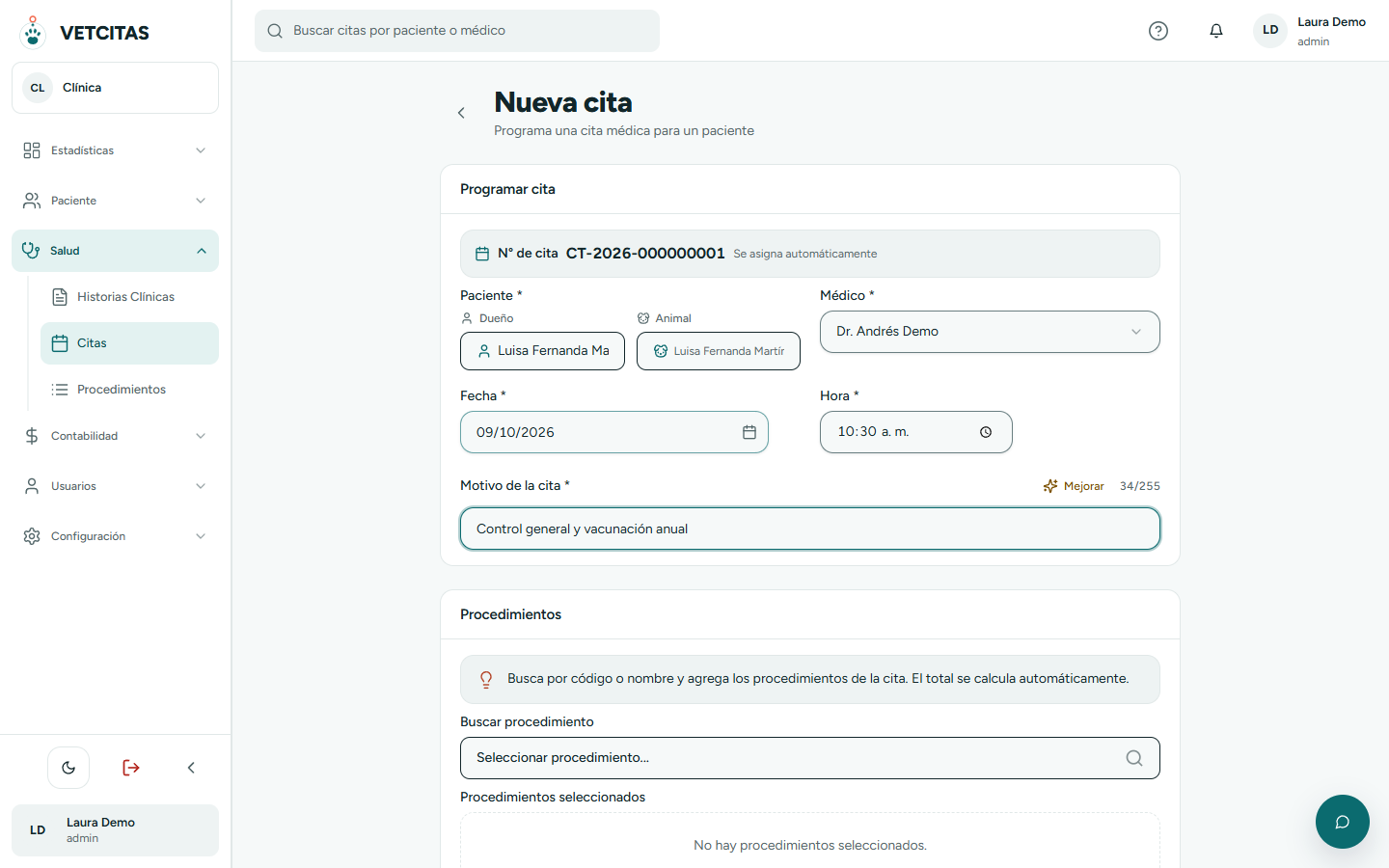Focus the Buscar citas search bar
1389x868 pixels.
(x=457, y=31)
